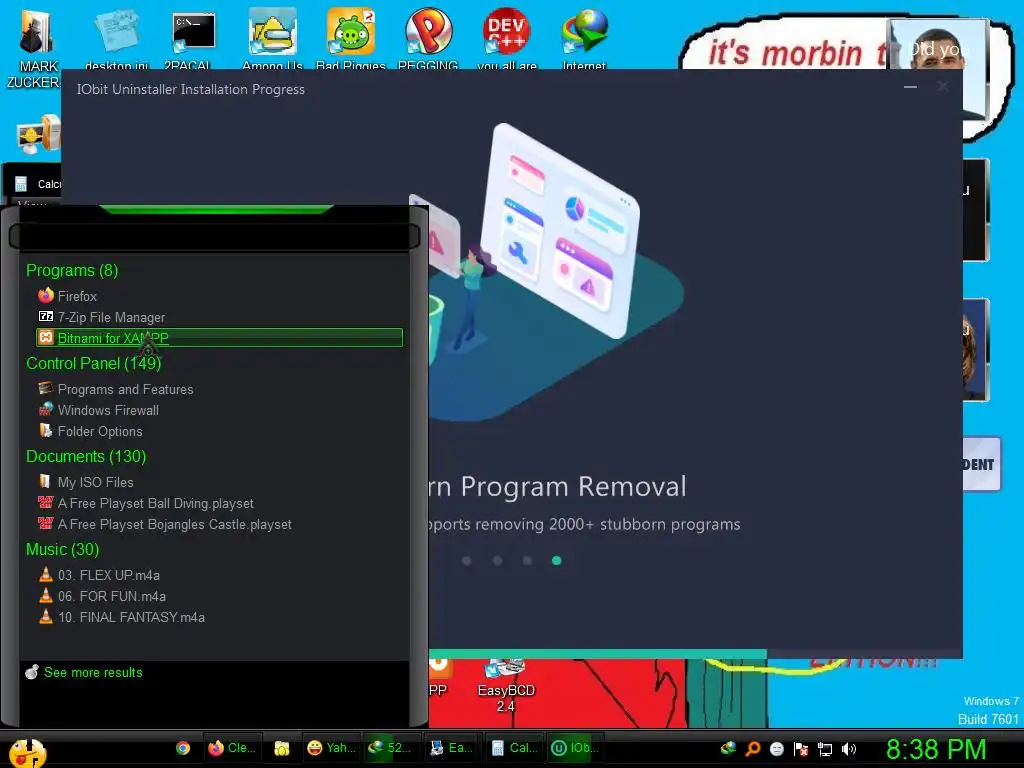Click the IObit installation progress bar
Image resolution: width=1024 pixels, height=768 pixels.
(695, 654)
